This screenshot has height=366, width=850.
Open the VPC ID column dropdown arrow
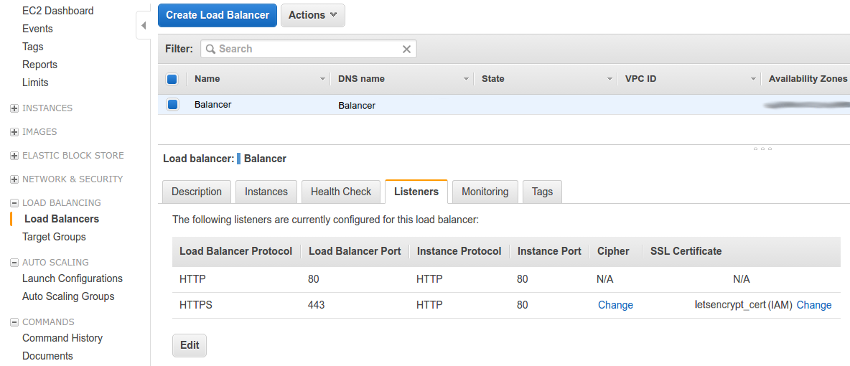(753, 79)
